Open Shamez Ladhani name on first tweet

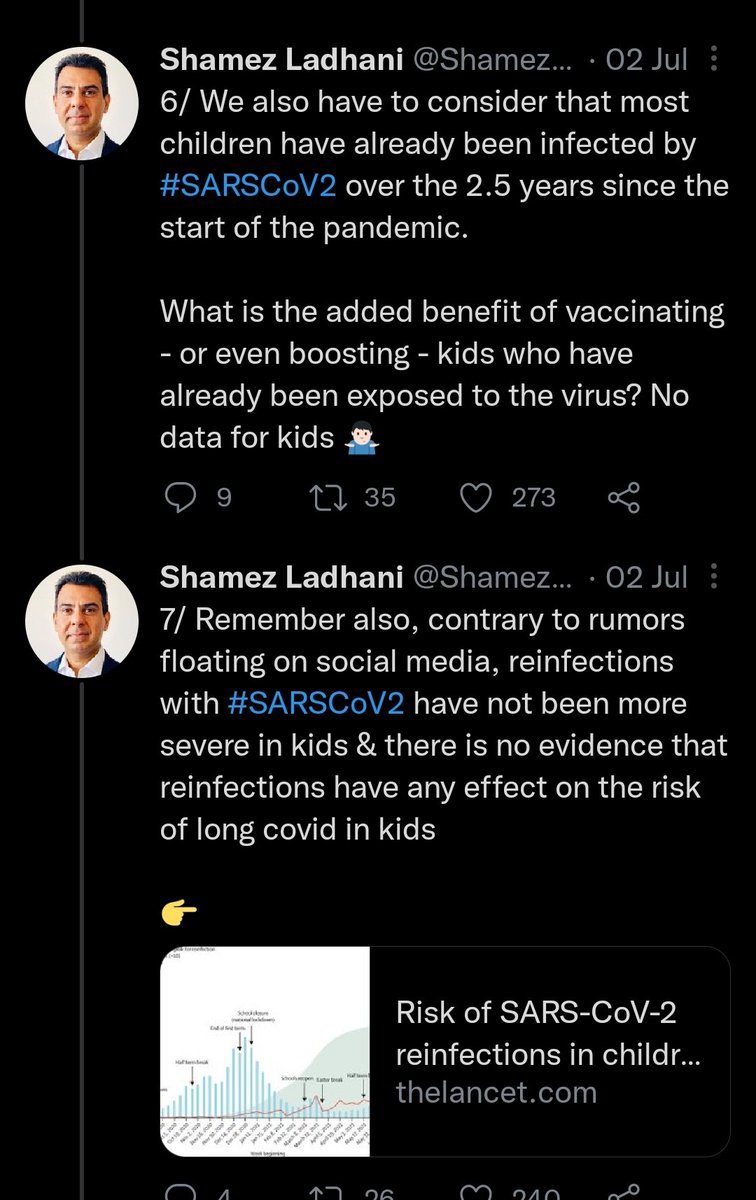click(x=281, y=59)
